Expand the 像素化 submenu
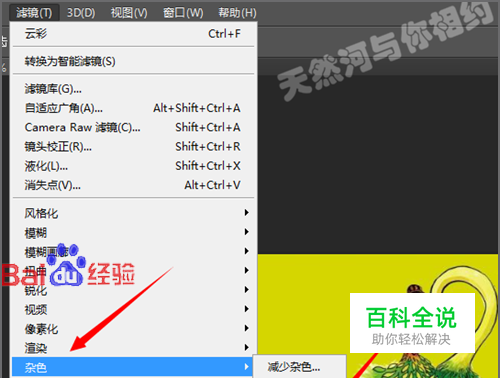Viewport: 500px width, 378px height. (133, 328)
